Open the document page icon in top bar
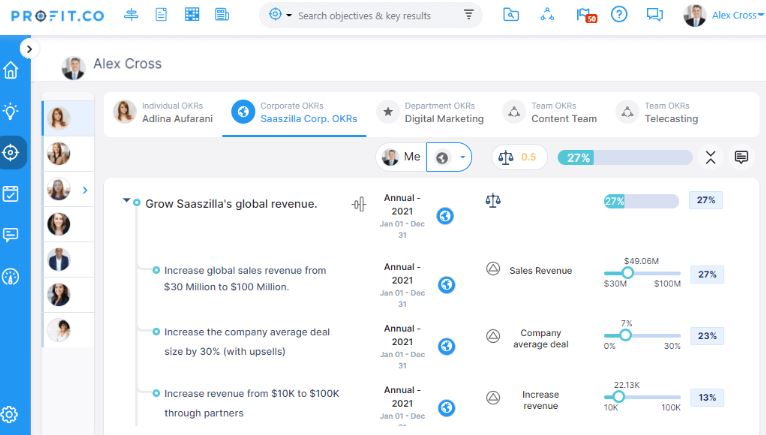The width and height of the screenshot is (766, 435). point(161,15)
